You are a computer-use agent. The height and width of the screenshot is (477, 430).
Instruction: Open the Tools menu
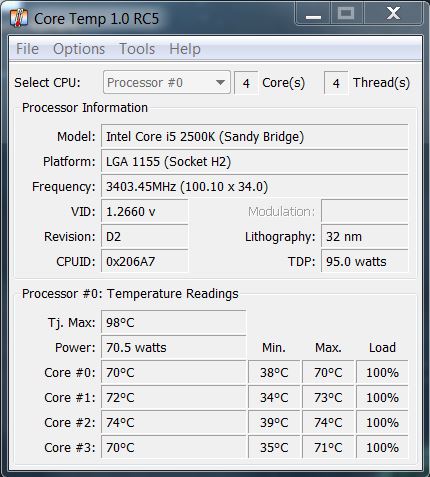point(137,49)
